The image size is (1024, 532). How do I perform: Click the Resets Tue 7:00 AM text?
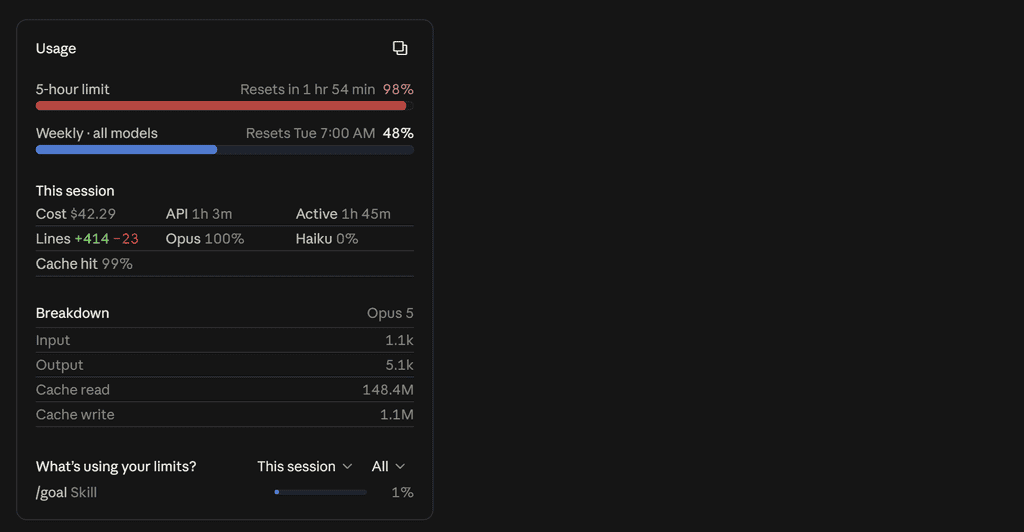[x=310, y=133]
